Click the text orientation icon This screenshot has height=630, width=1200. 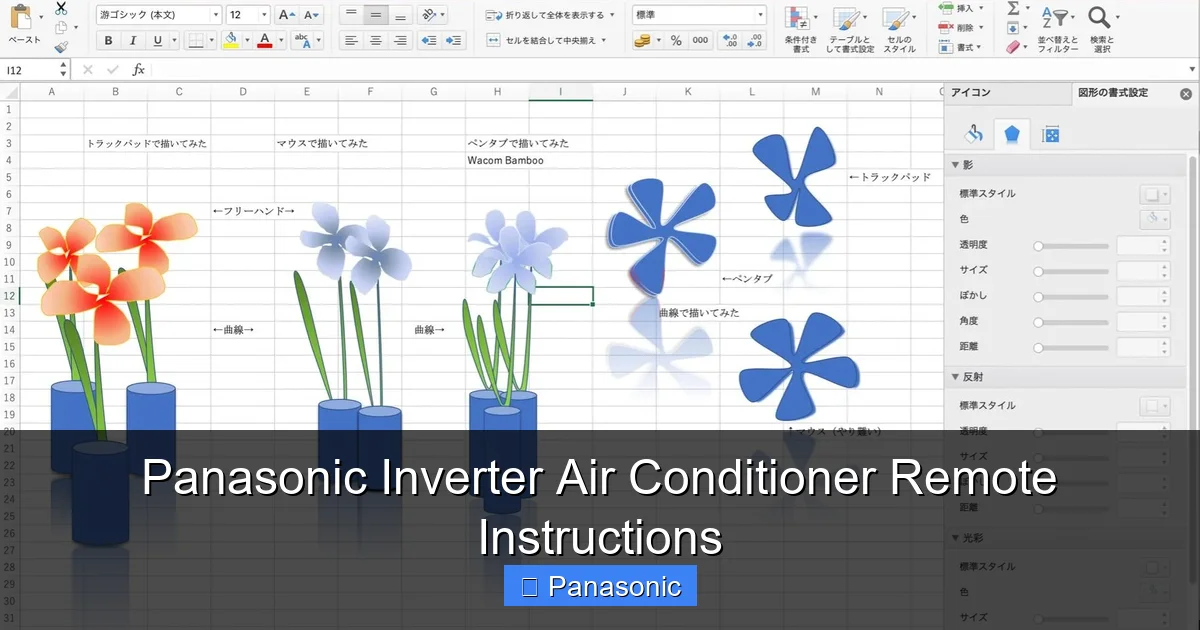tap(429, 15)
